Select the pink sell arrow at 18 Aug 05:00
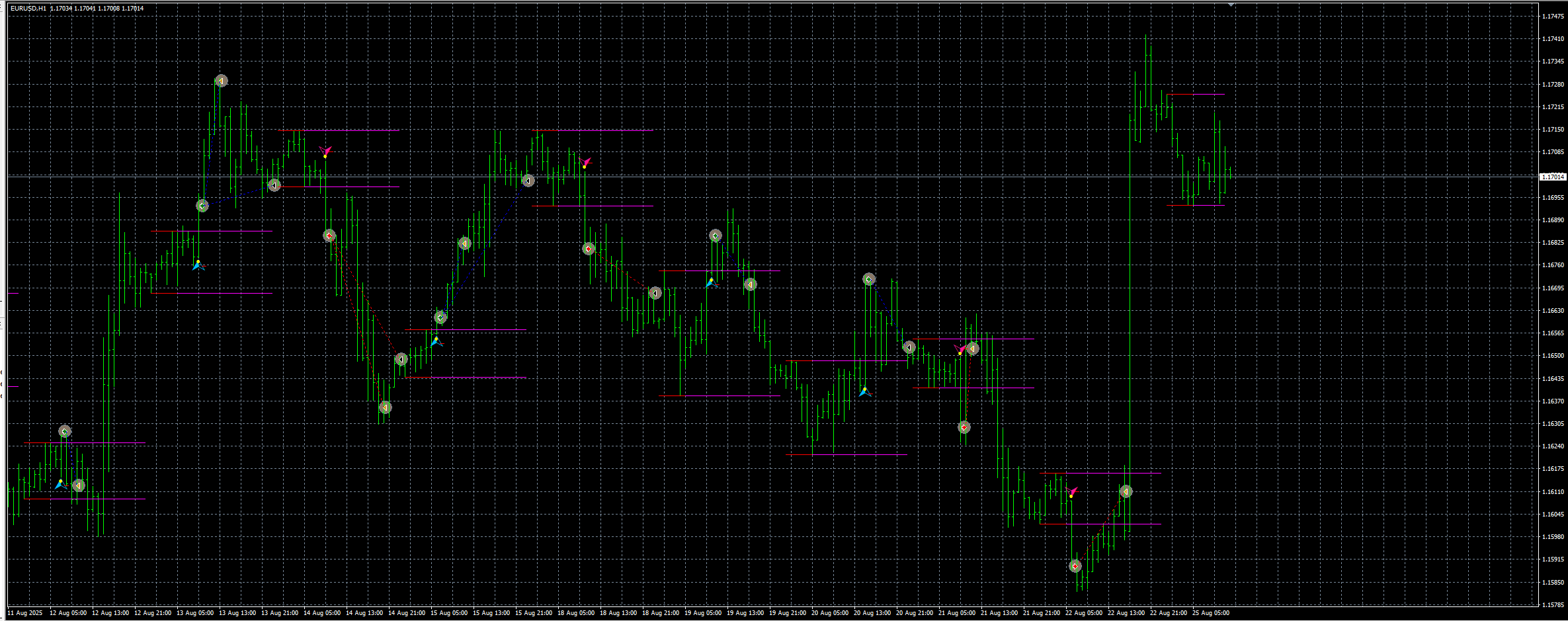The width and height of the screenshot is (1568, 621). pyautogui.click(x=586, y=163)
